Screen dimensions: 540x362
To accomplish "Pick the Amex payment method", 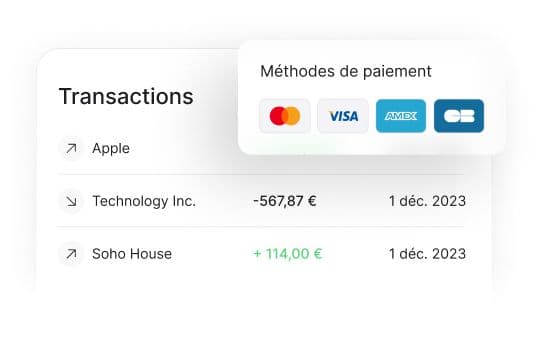I will (x=401, y=116).
